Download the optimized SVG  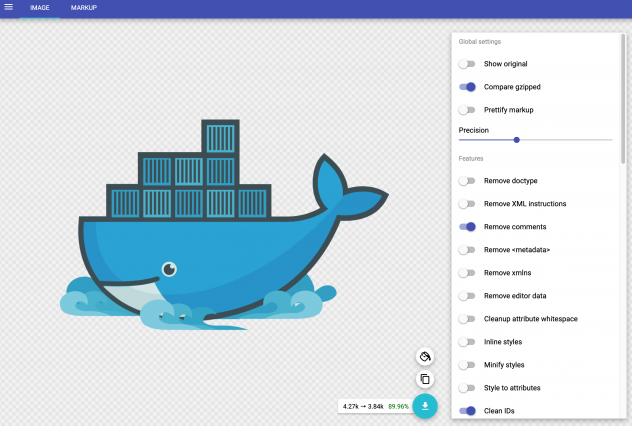click(x=425, y=406)
